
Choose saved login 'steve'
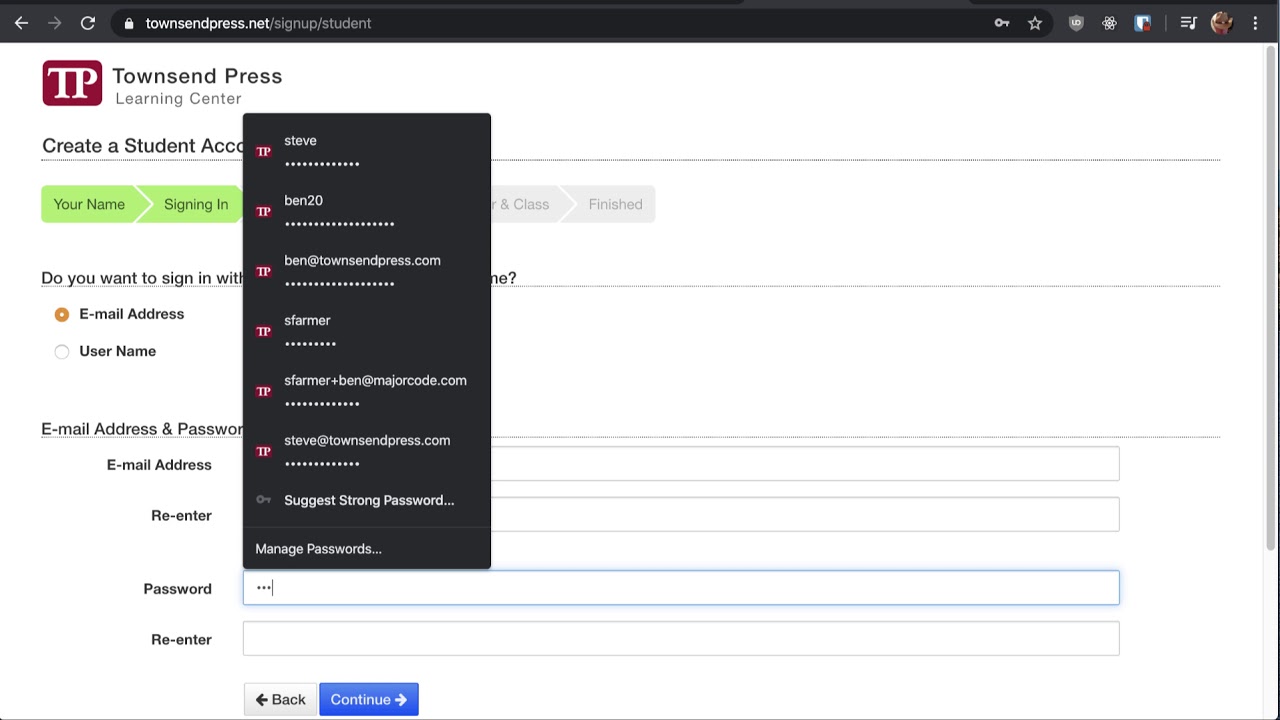coord(367,151)
